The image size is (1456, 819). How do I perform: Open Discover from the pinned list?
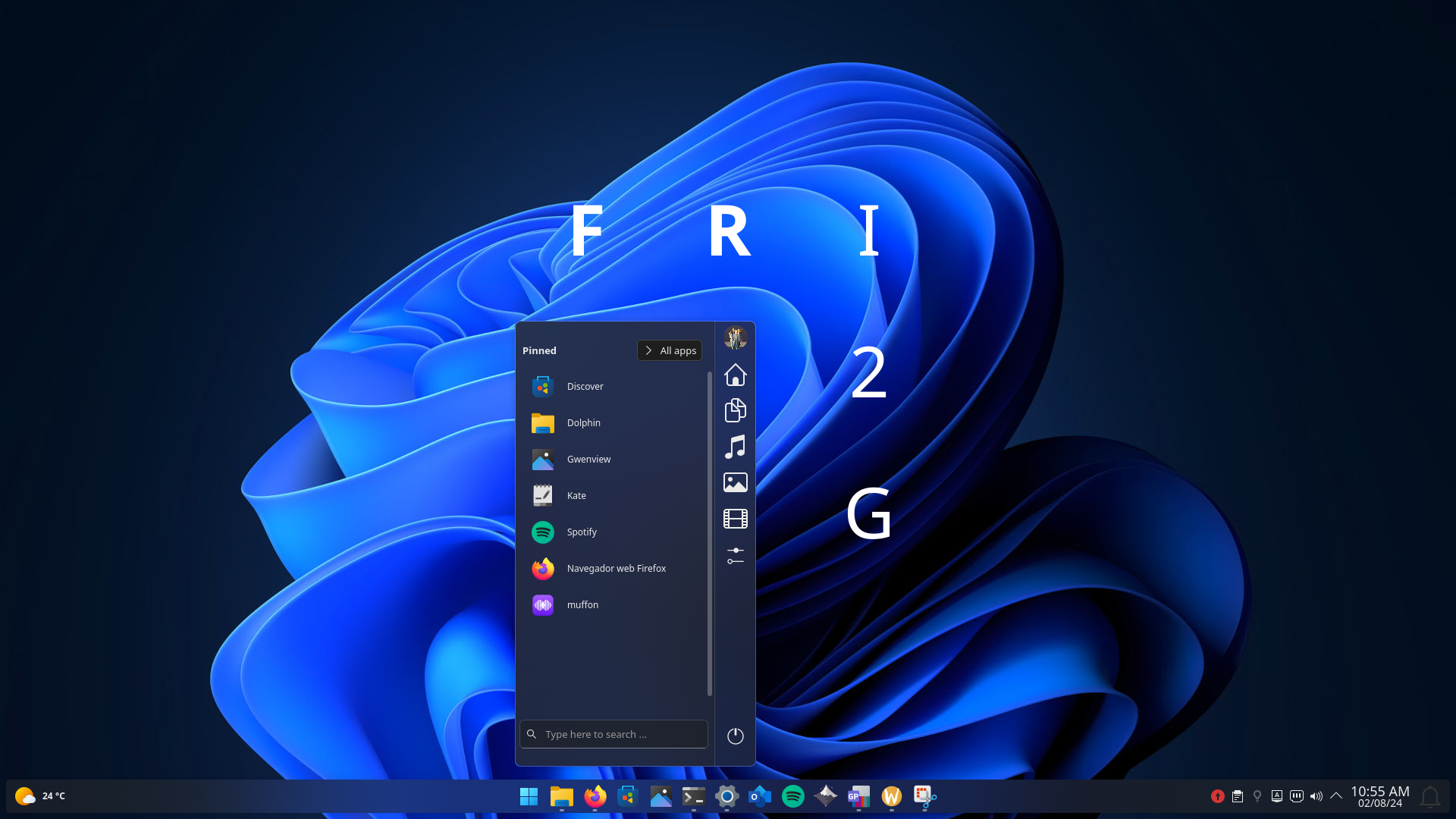tap(613, 387)
